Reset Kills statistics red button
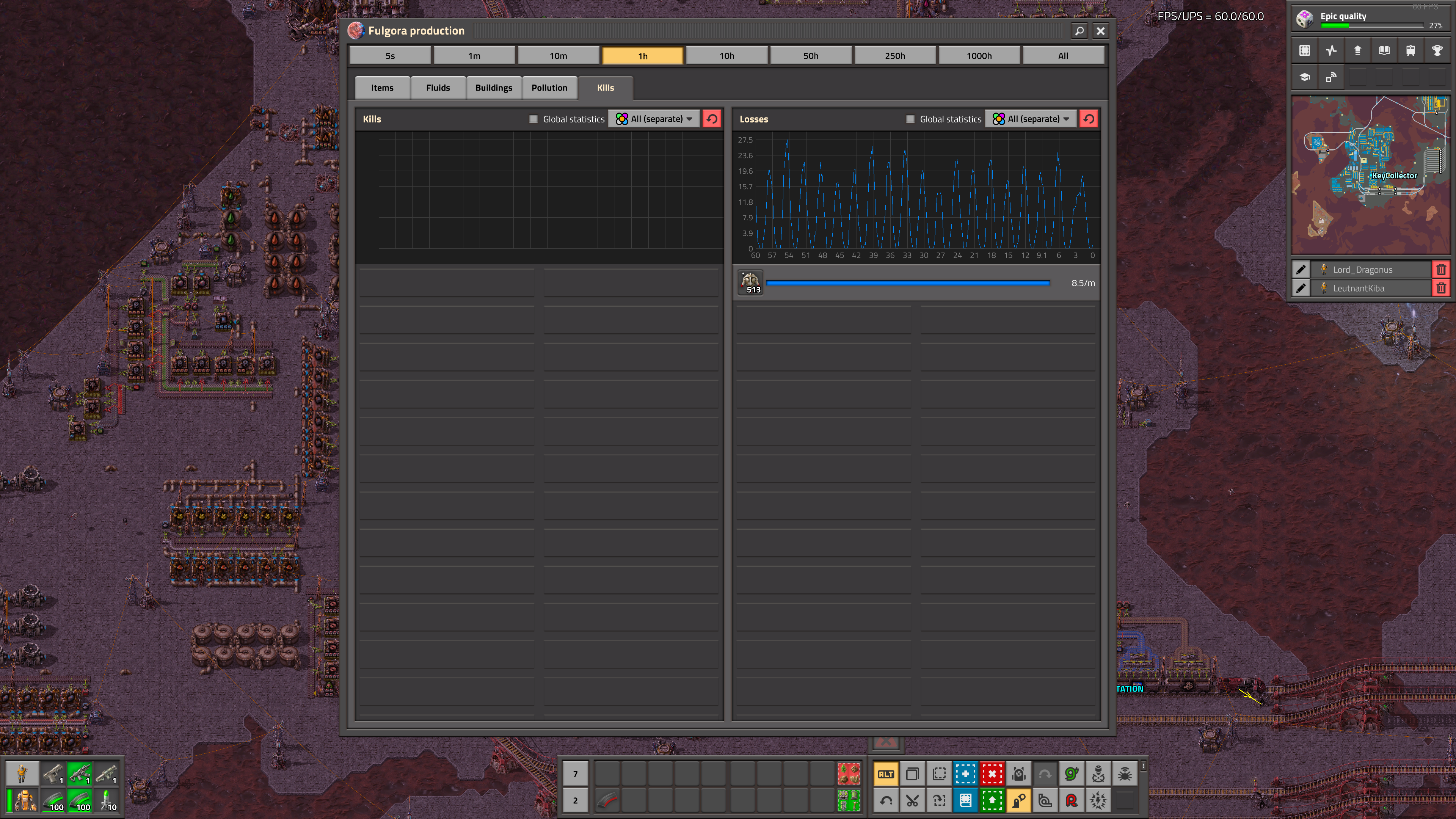This screenshot has height=819, width=1456. 712,119
